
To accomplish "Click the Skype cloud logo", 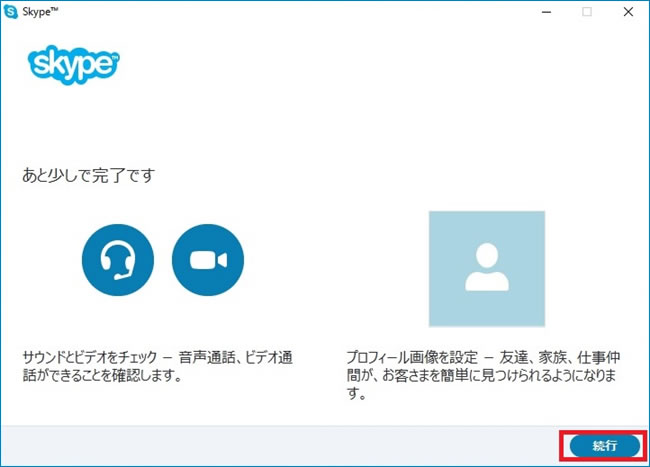I will [x=74, y=65].
